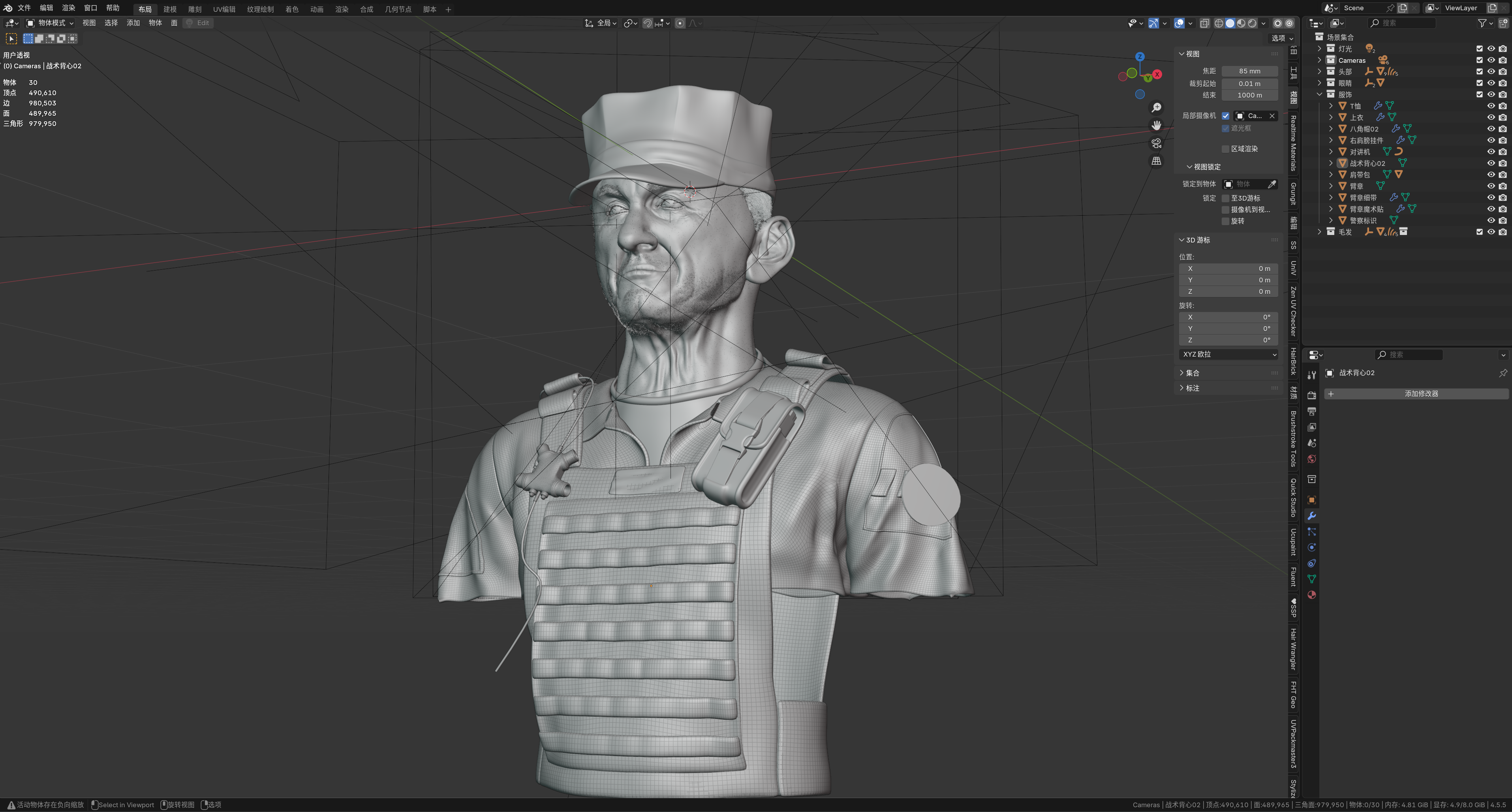Open the Object Data (mesh) properties tab
The height and width of the screenshot is (812, 1512).
[x=1311, y=579]
